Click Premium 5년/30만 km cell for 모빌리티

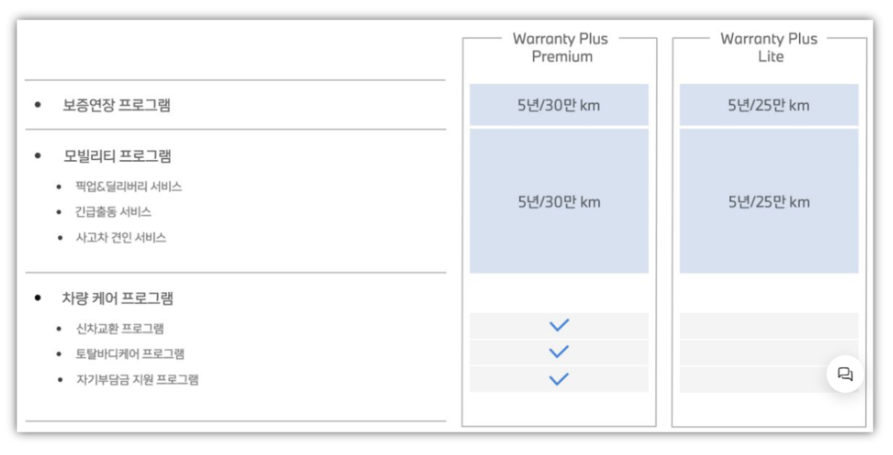559,201
